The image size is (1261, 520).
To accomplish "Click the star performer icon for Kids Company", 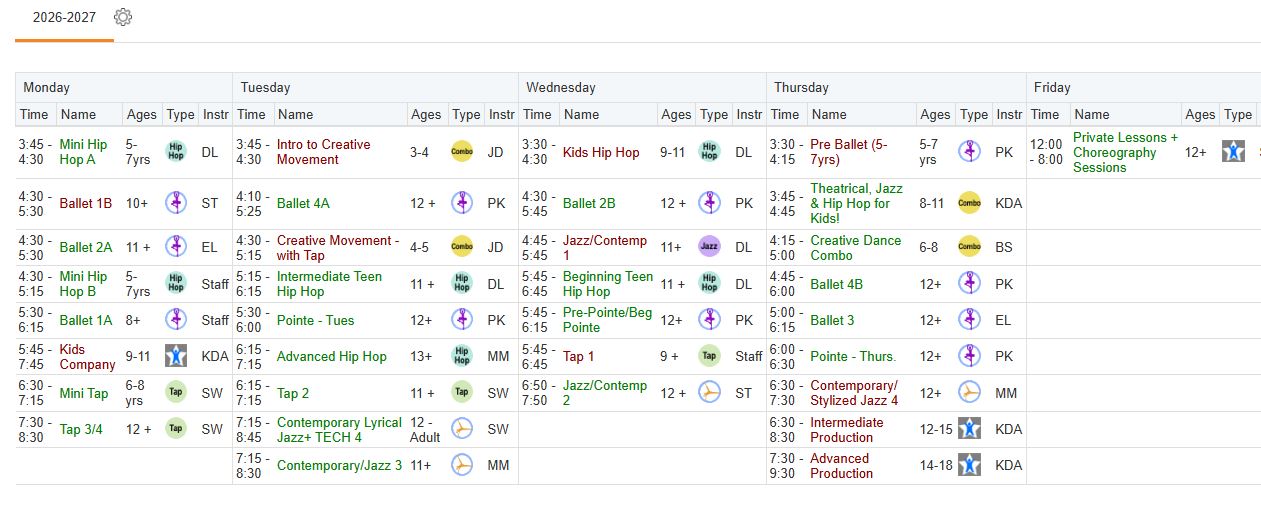I will pos(176,356).
